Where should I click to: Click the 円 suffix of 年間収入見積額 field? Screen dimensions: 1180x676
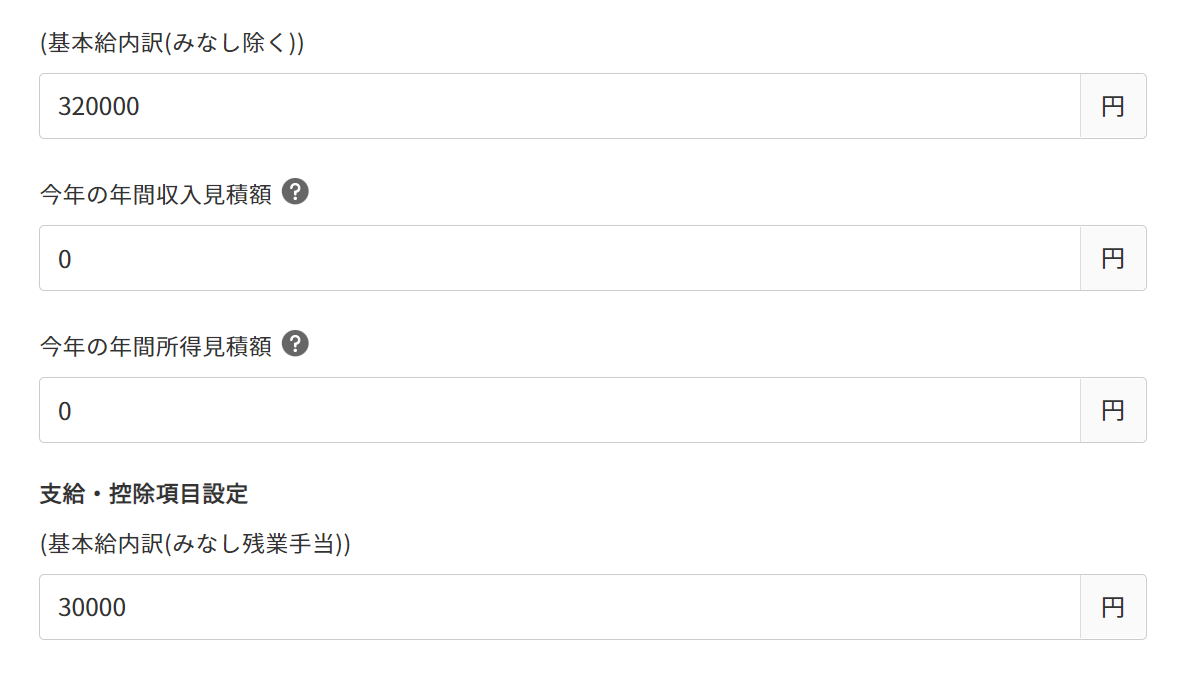[x=1113, y=258]
